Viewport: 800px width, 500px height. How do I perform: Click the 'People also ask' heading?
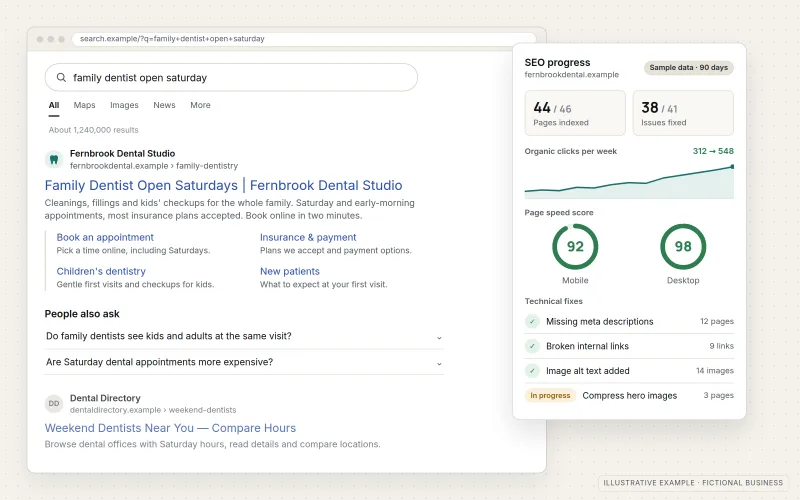pos(82,314)
